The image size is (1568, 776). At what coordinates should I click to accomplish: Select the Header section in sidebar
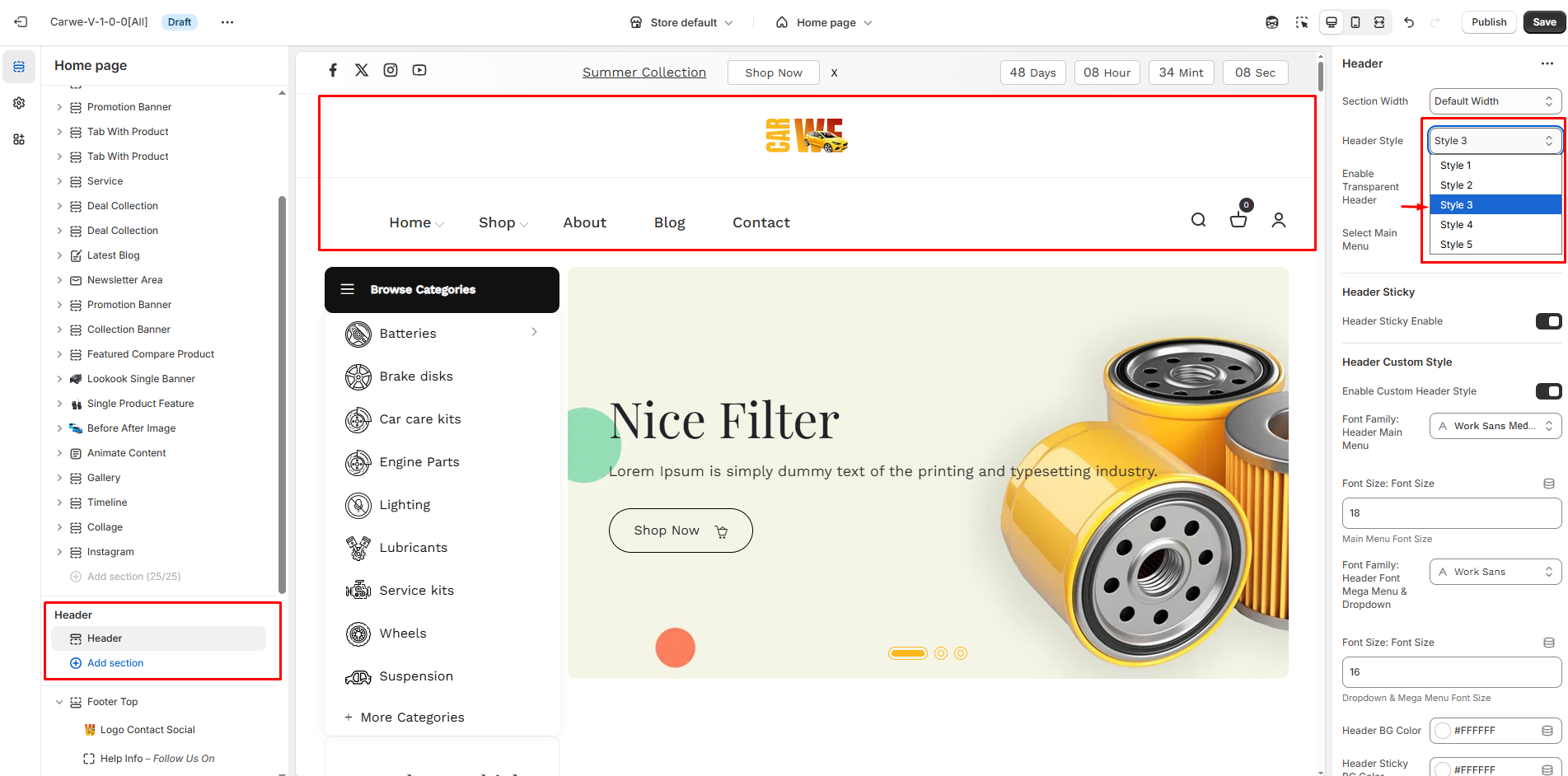[105, 638]
